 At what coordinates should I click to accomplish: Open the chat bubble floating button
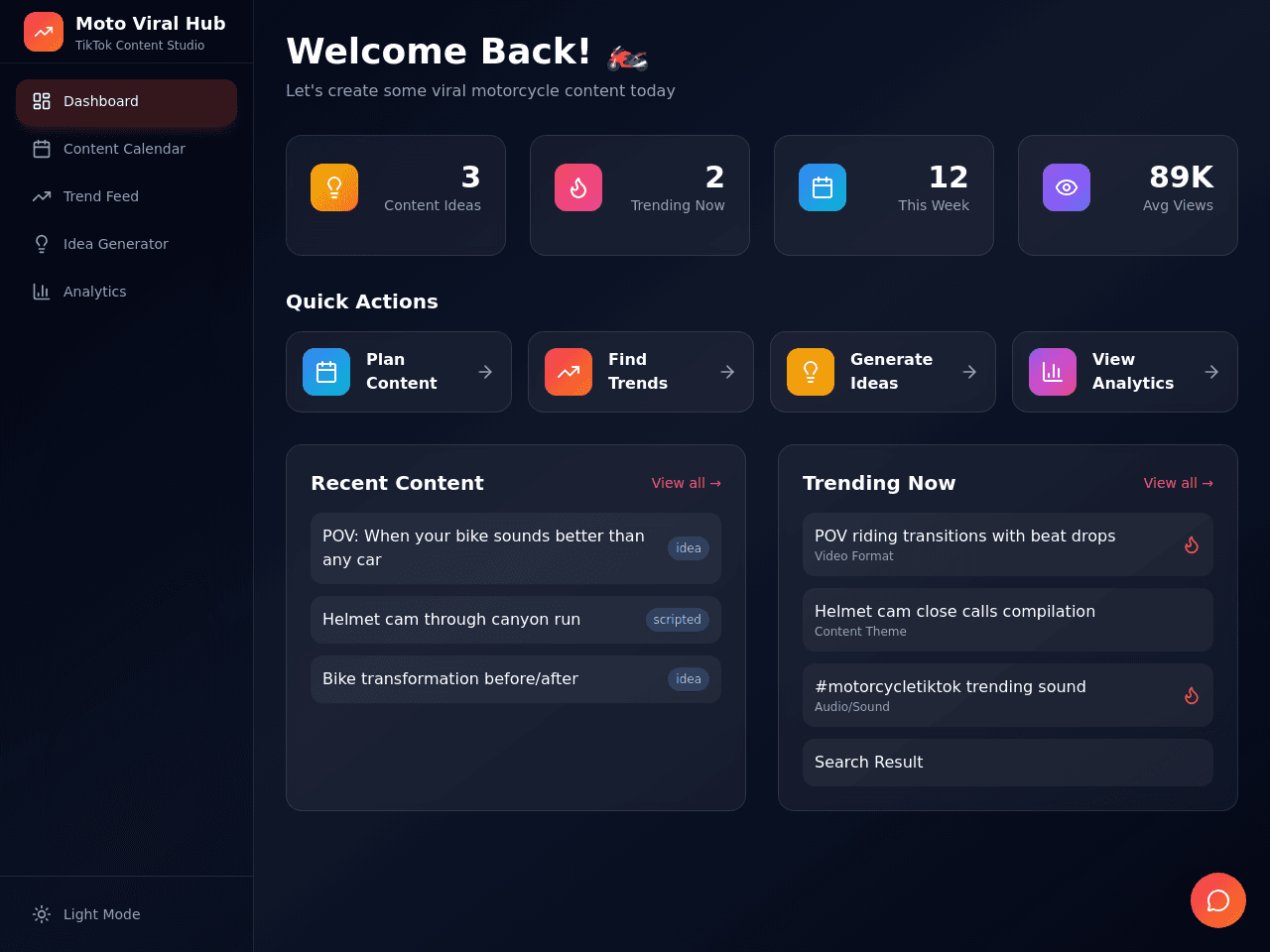pos(1218,900)
